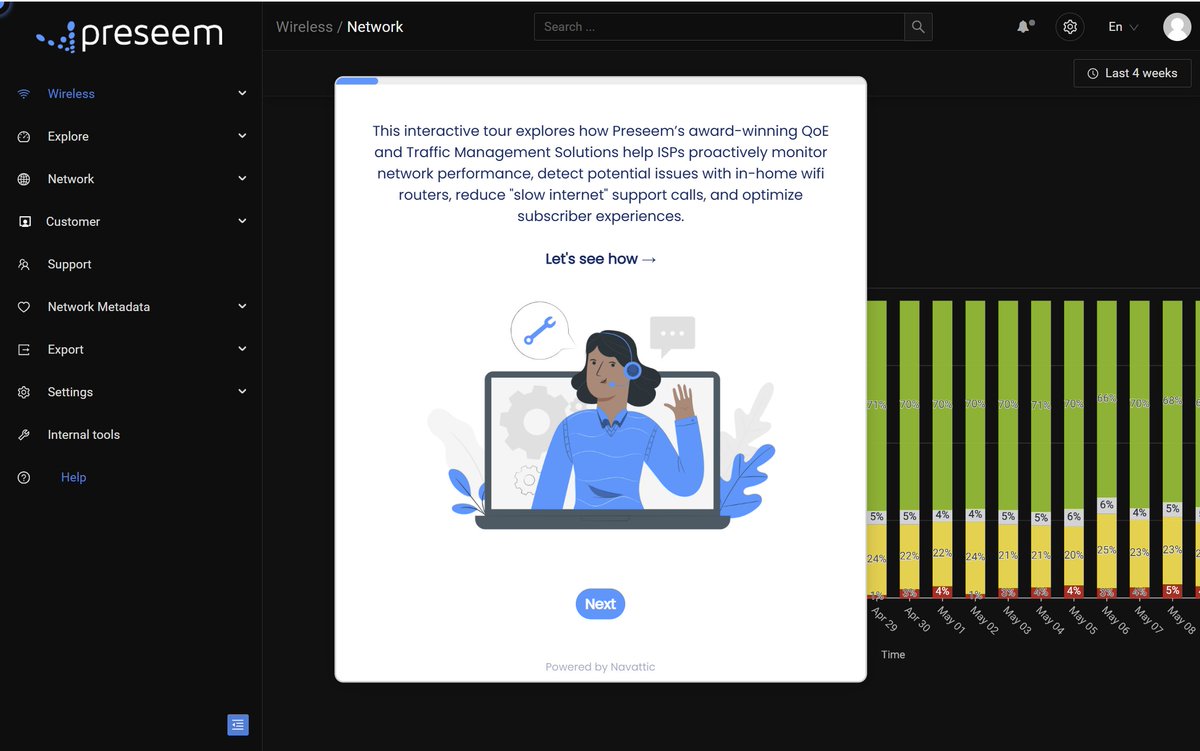This screenshot has width=1200, height=751.
Task: Open the top bar settings gear
Action: 1070,27
